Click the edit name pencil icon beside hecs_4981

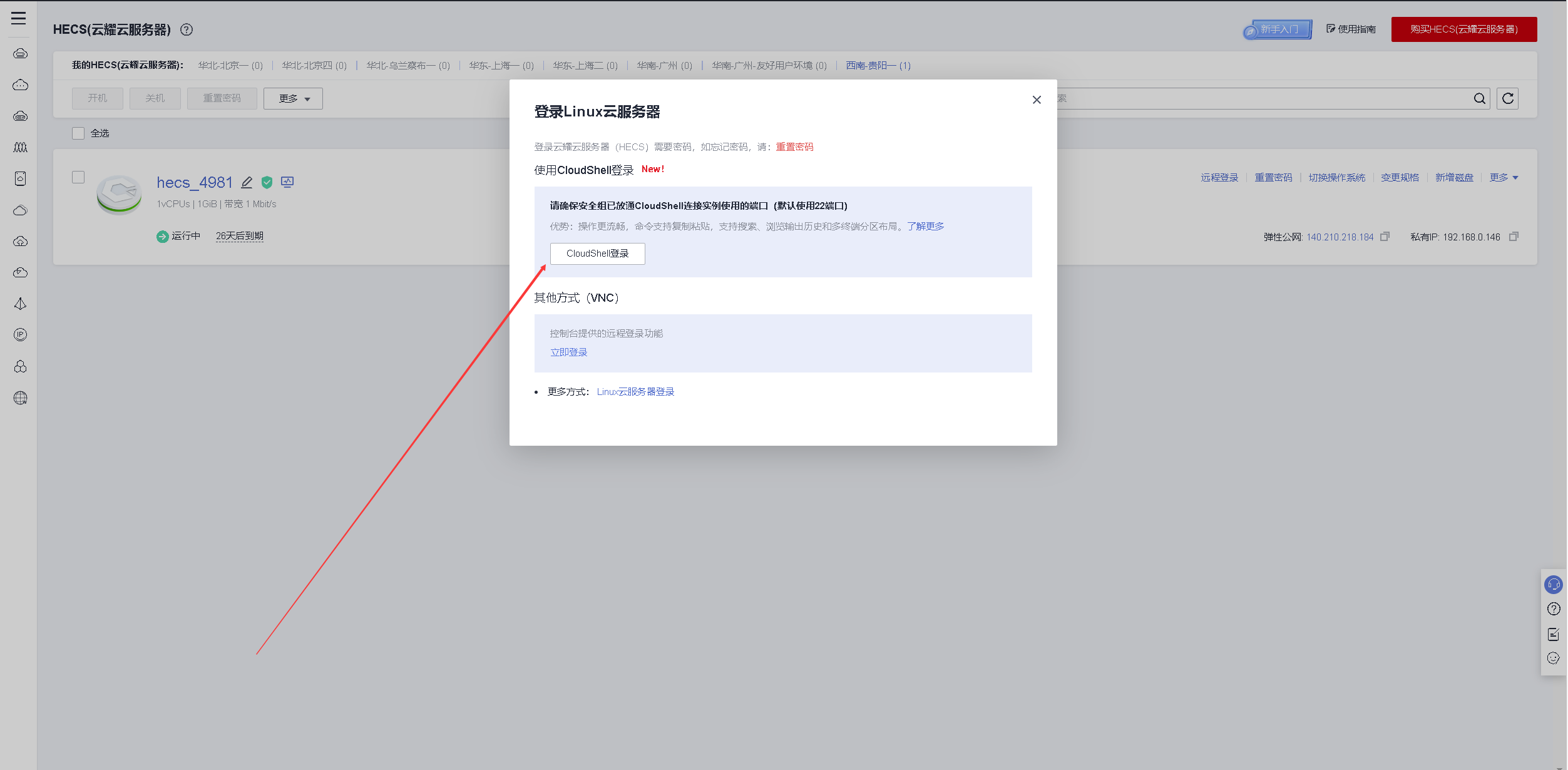click(x=247, y=182)
